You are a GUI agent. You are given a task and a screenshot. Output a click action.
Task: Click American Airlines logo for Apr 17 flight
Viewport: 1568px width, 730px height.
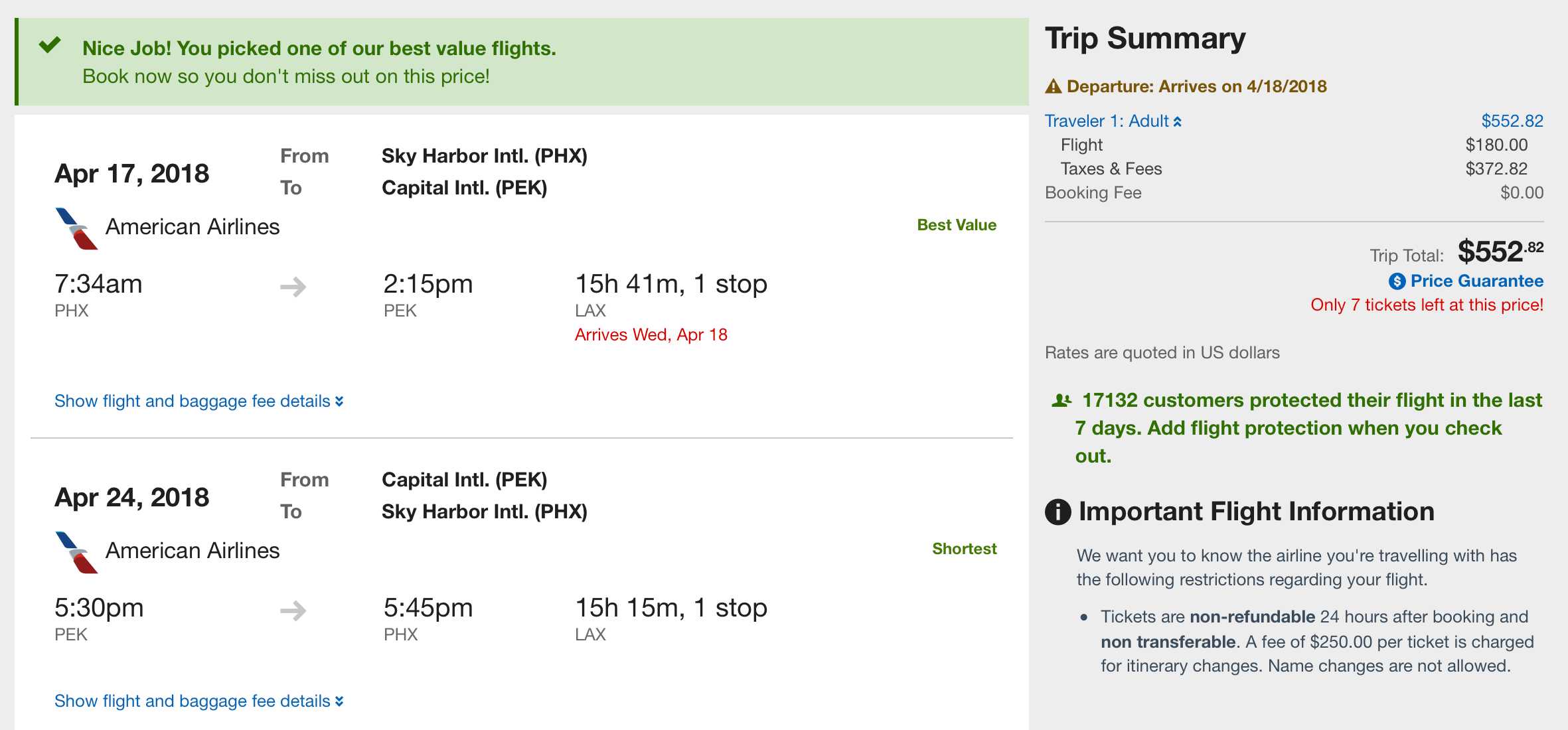pyautogui.click(x=76, y=228)
